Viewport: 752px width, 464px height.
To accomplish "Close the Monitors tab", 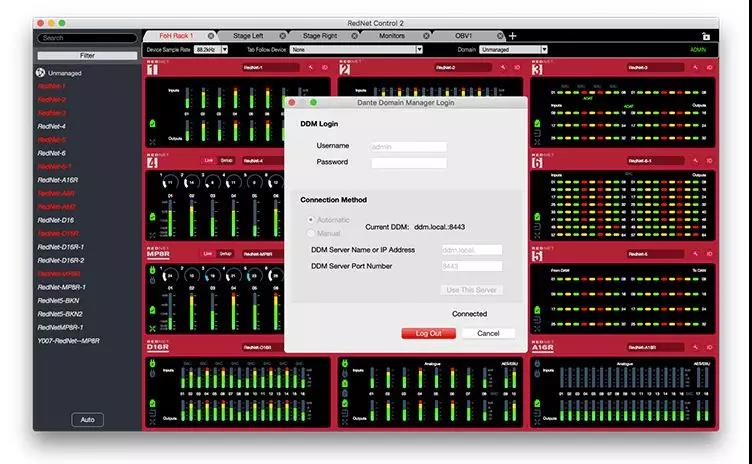I will click(426, 36).
